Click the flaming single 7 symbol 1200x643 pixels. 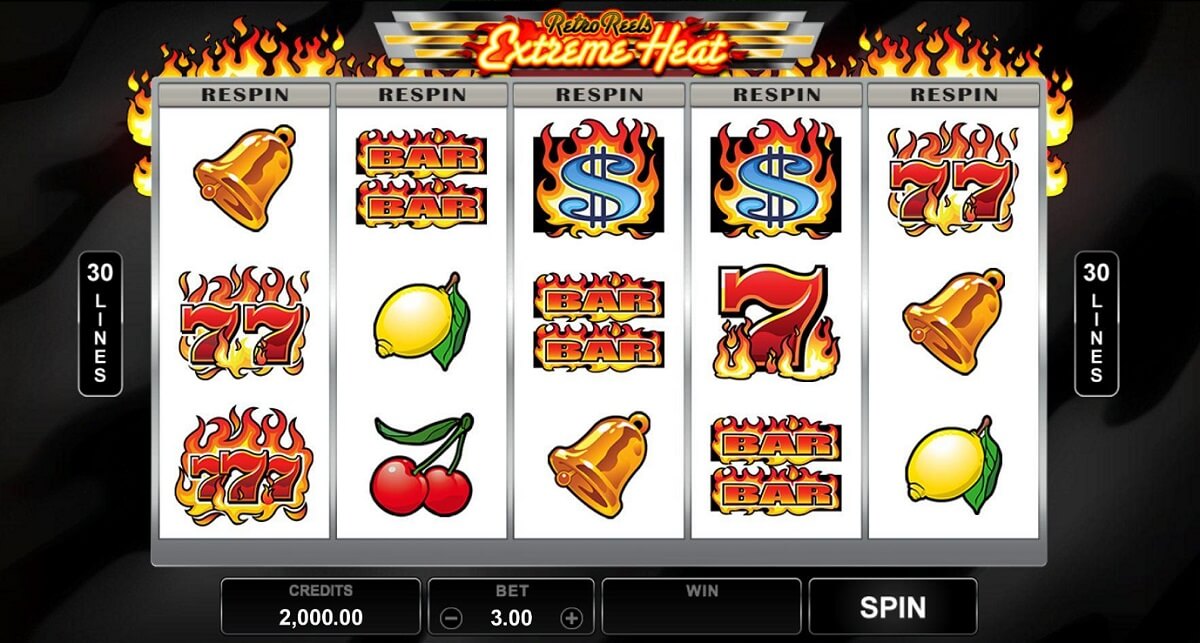(776, 322)
